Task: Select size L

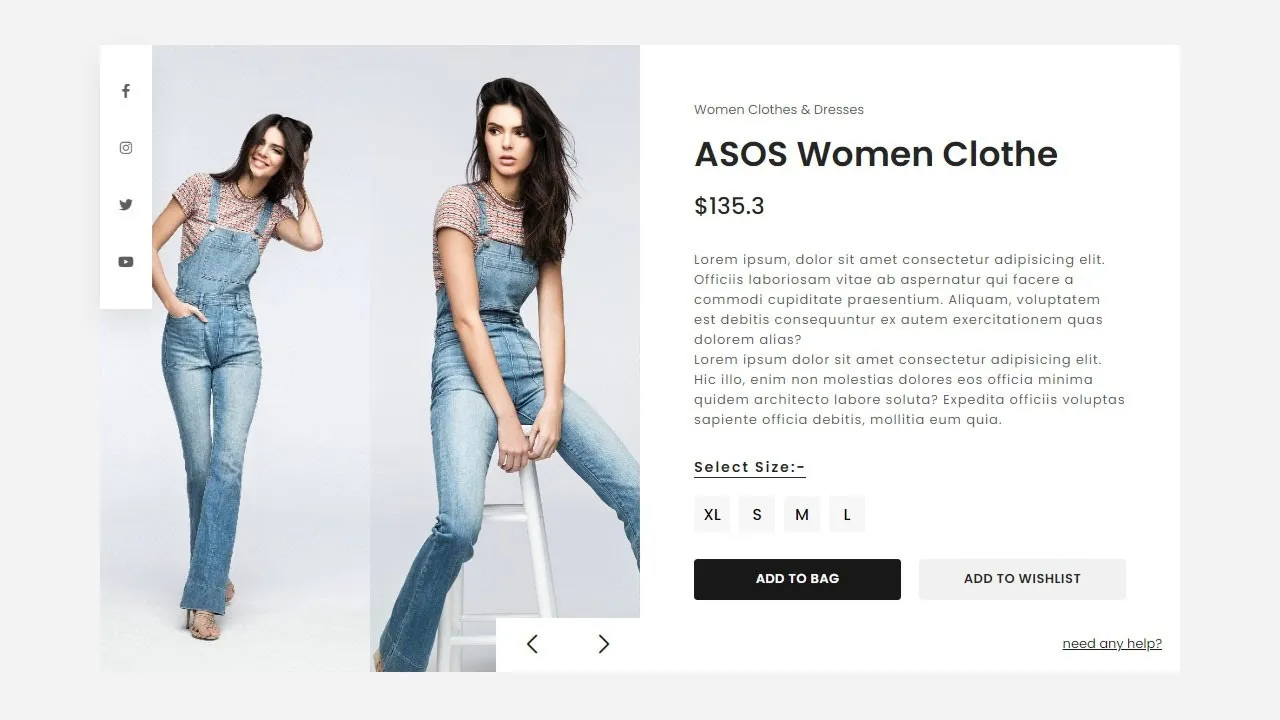Action: (x=847, y=514)
